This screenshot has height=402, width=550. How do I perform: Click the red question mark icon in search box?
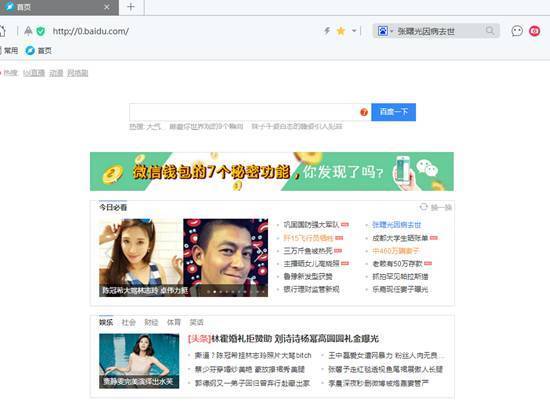point(364,112)
